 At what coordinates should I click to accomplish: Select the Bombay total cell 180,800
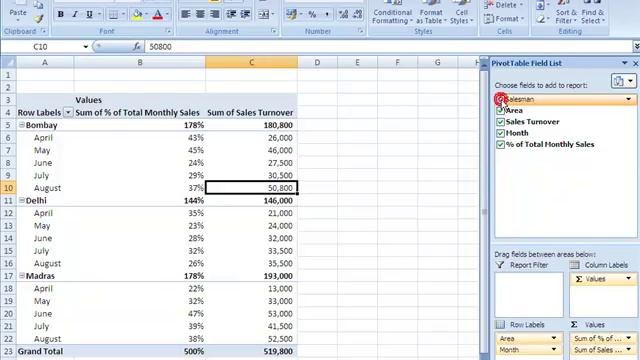[251, 125]
